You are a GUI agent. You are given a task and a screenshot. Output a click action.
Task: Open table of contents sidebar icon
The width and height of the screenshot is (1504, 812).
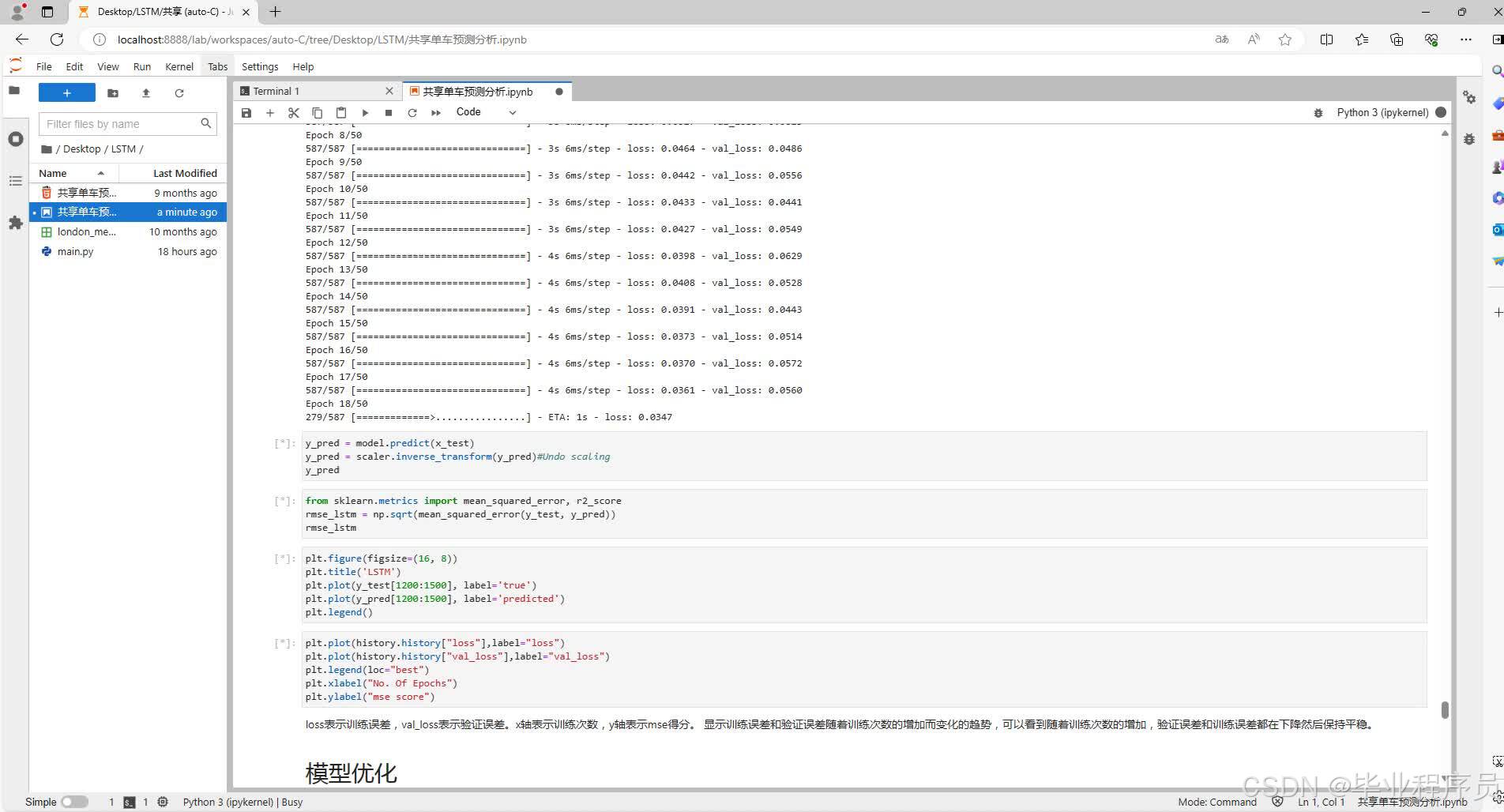[15, 181]
